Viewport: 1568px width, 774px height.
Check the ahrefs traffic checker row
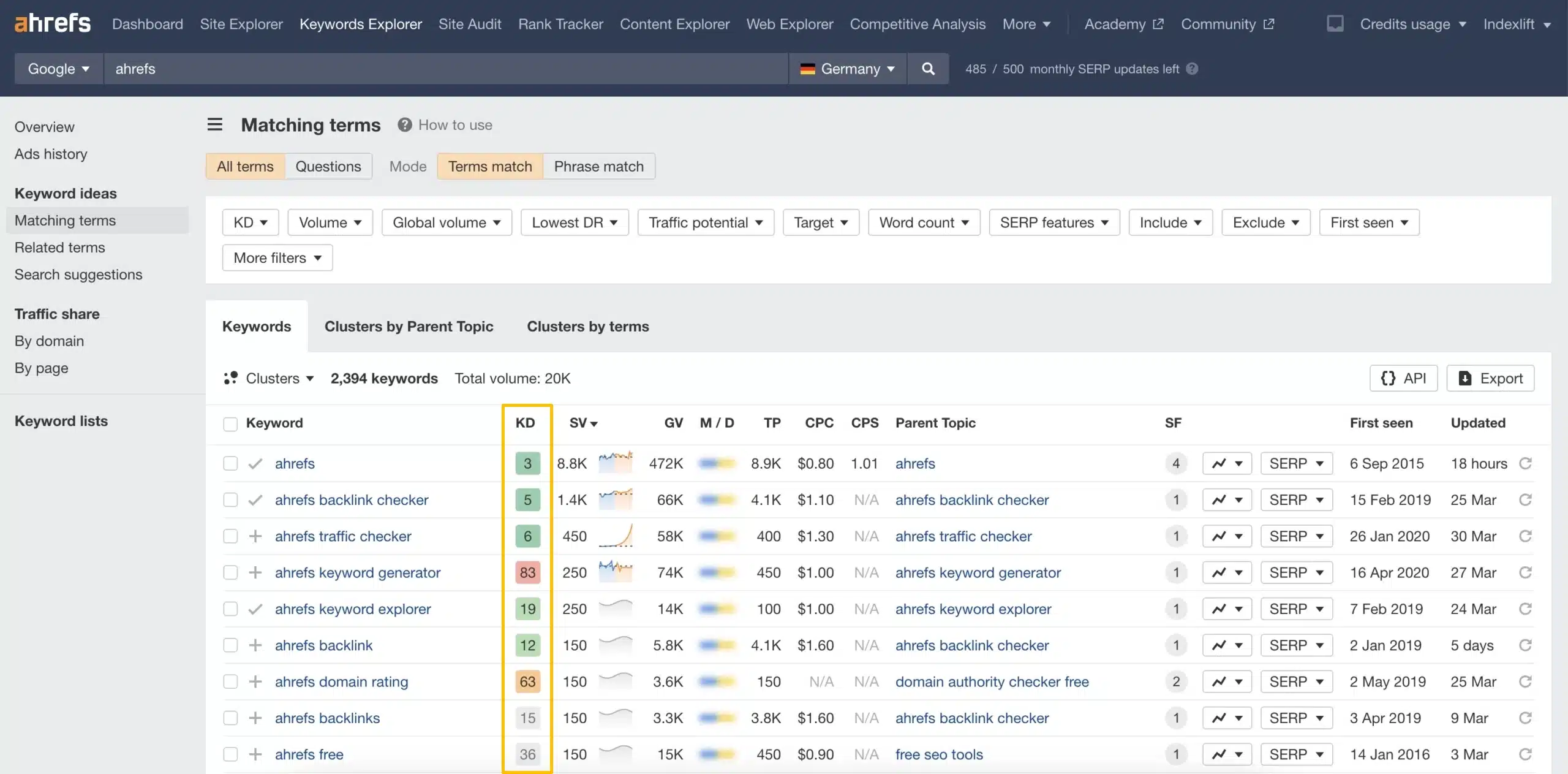[x=230, y=536]
